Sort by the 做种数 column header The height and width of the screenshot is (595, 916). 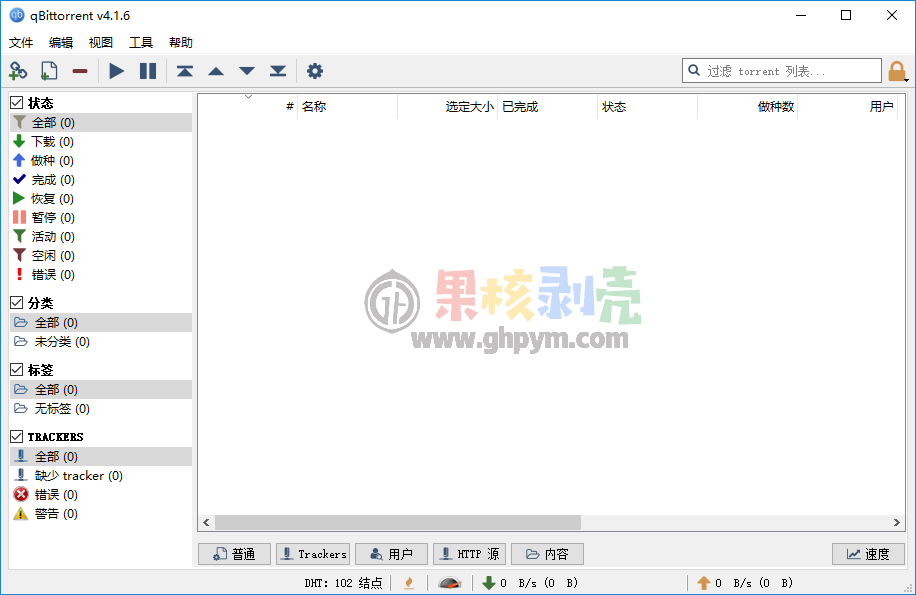click(747, 107)
